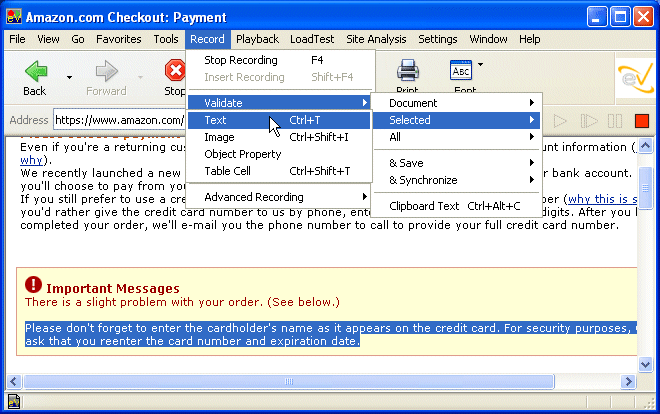
Task: Choose Clipboard Text from the submenu
Action: pyautogui.click(x=456, y=206)
